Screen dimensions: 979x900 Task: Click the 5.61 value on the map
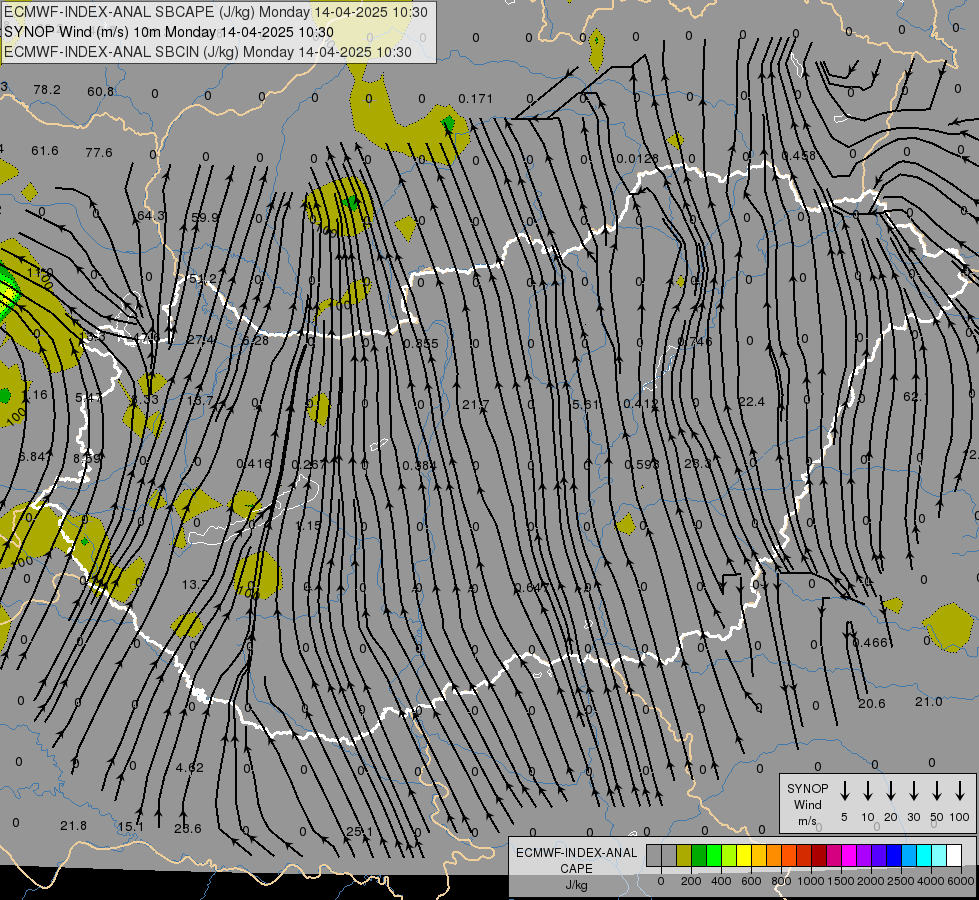(586, 405)
